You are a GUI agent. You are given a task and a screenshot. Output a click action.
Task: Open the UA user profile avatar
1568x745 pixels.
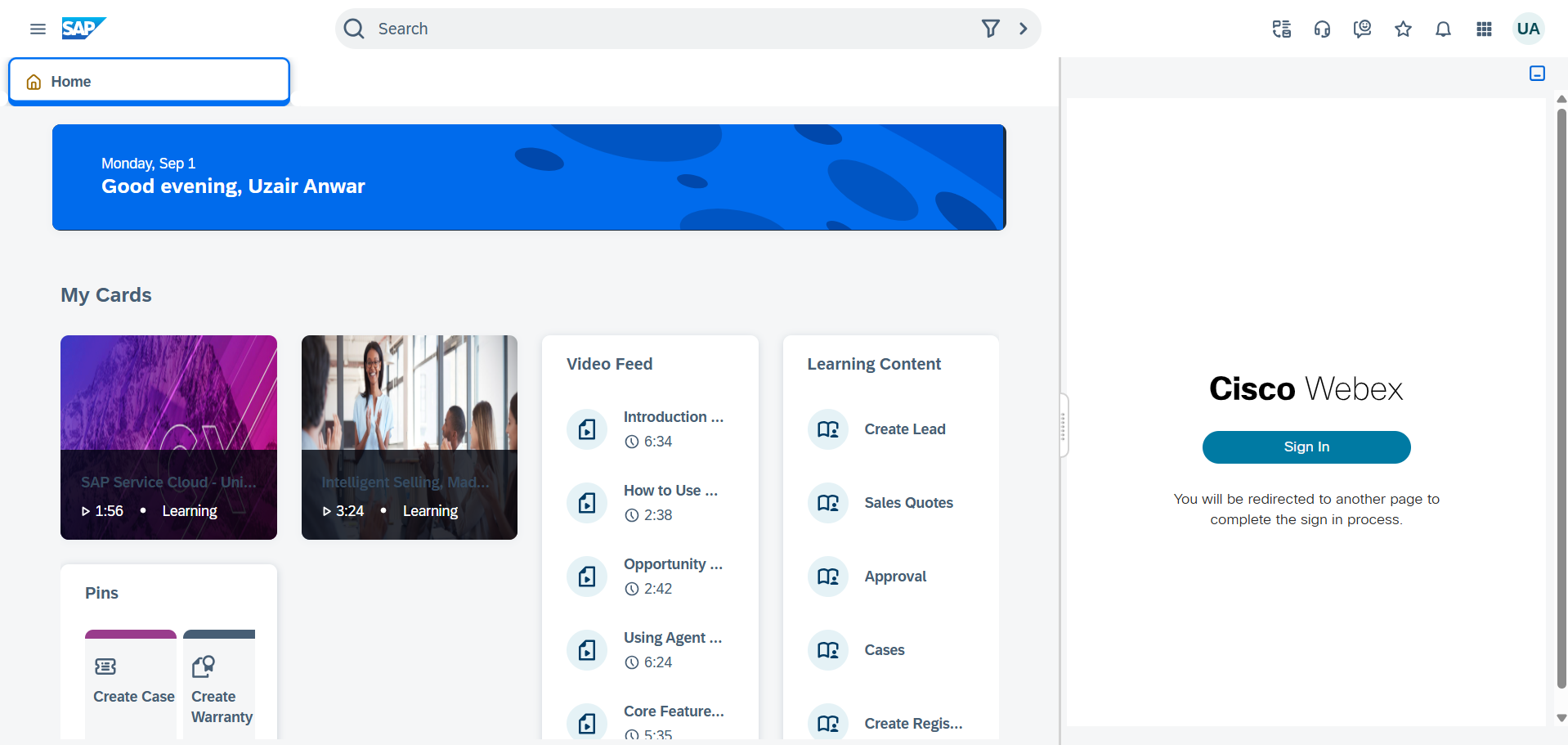(x=1527, y=29)
